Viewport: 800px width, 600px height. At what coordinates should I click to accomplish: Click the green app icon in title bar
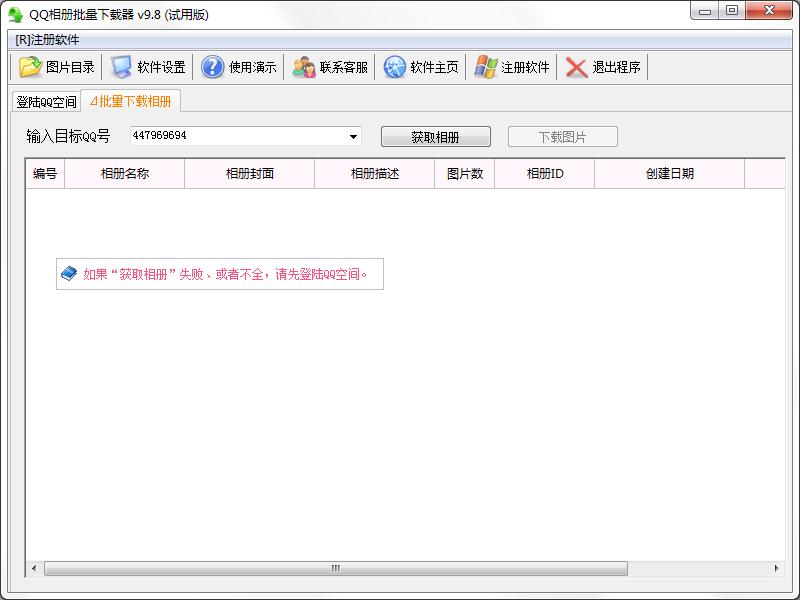15,14
